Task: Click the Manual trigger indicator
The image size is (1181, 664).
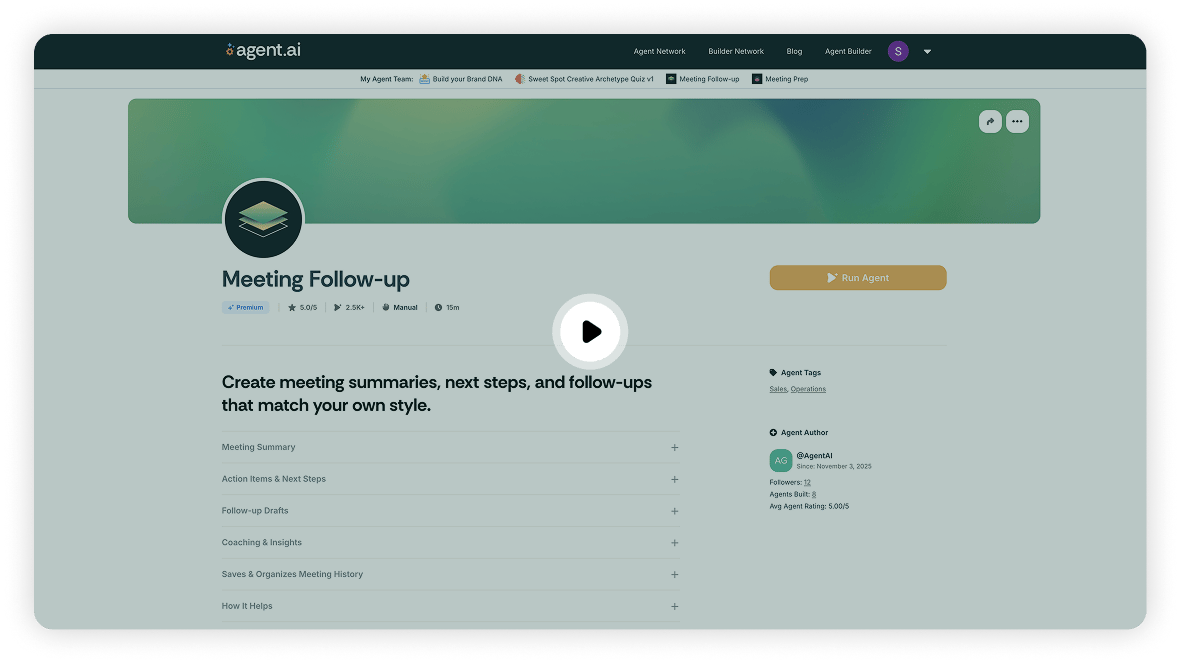Action: [399, 307]
